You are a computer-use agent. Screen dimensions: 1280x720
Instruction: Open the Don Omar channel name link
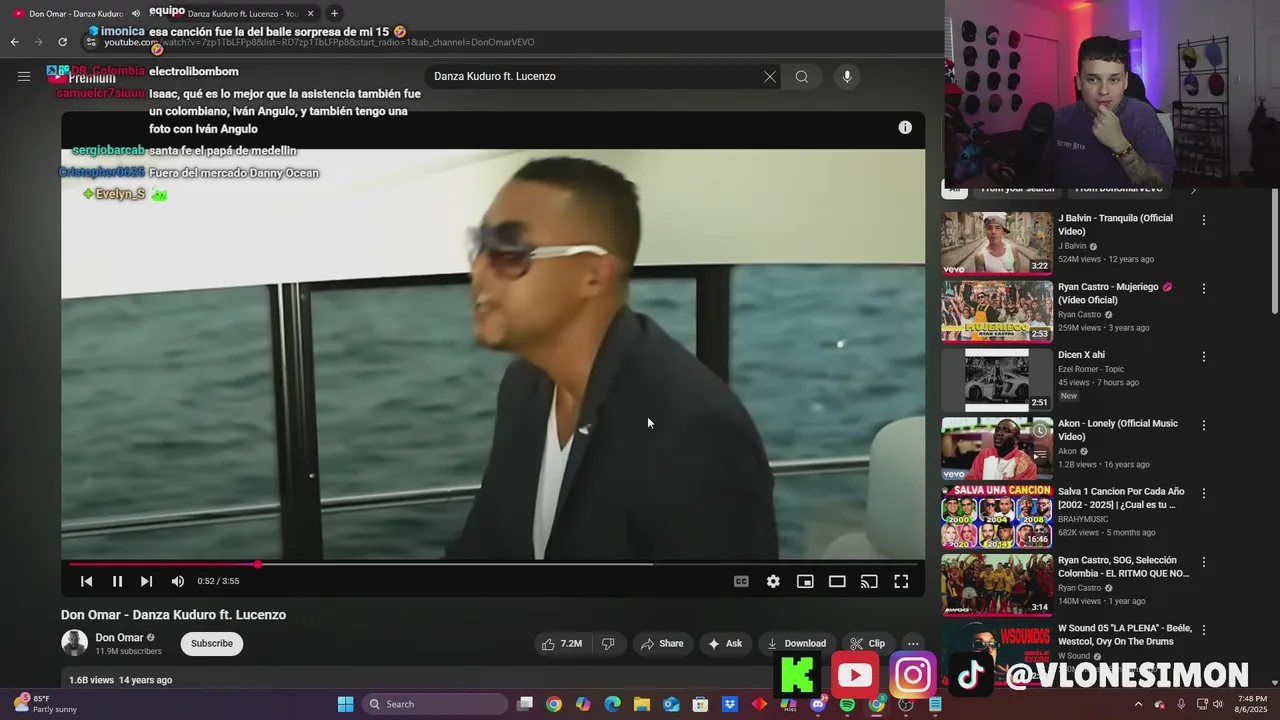[x=119, y=638]
